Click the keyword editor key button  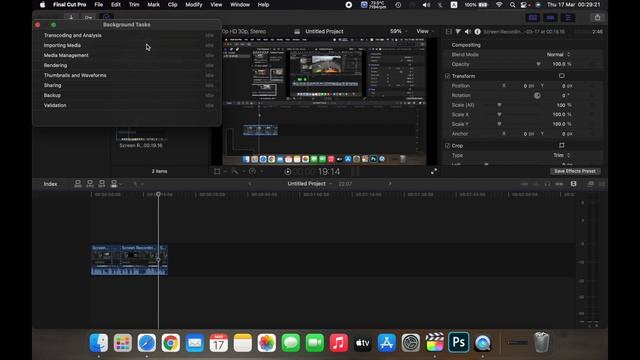coord(89,18)
